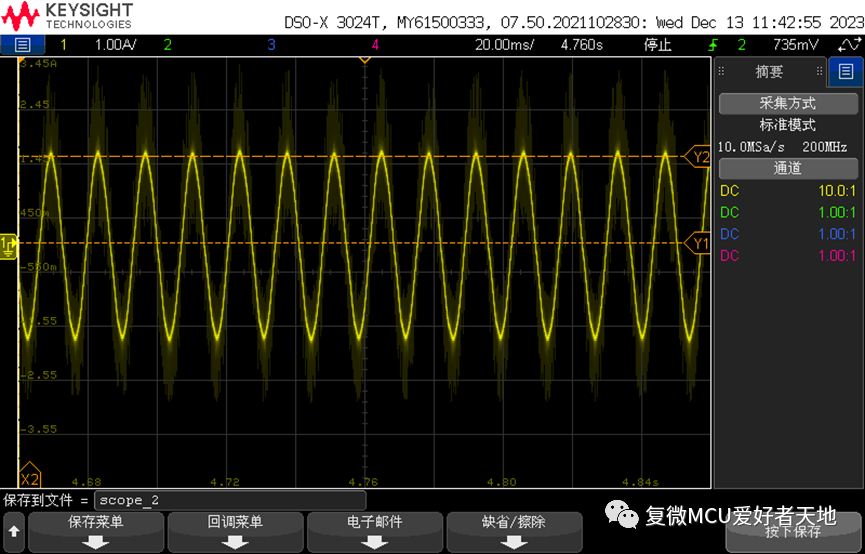Screen dimensions: 865x554
Task: Click the 通道 button in sidebar
Action: coord(788,168)
